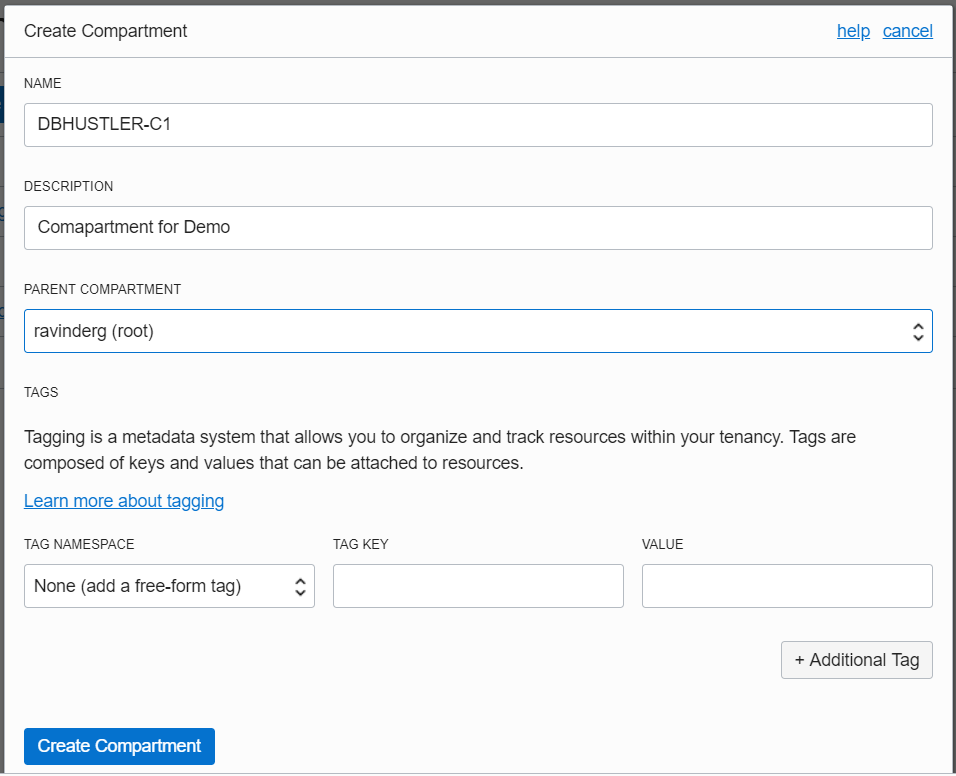
Task: Click the TAG KEY column label
Action: (360, 544)
